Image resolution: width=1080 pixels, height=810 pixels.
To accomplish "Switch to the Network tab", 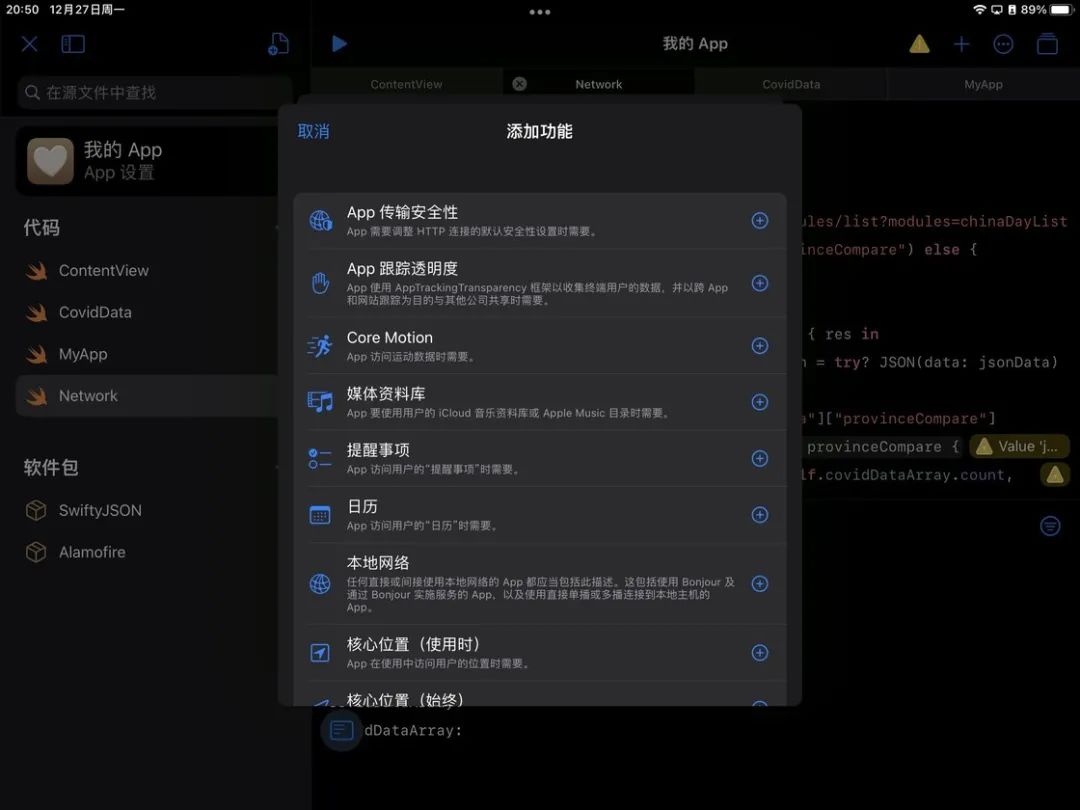I will pyautogui.click(x=599, y=84).
